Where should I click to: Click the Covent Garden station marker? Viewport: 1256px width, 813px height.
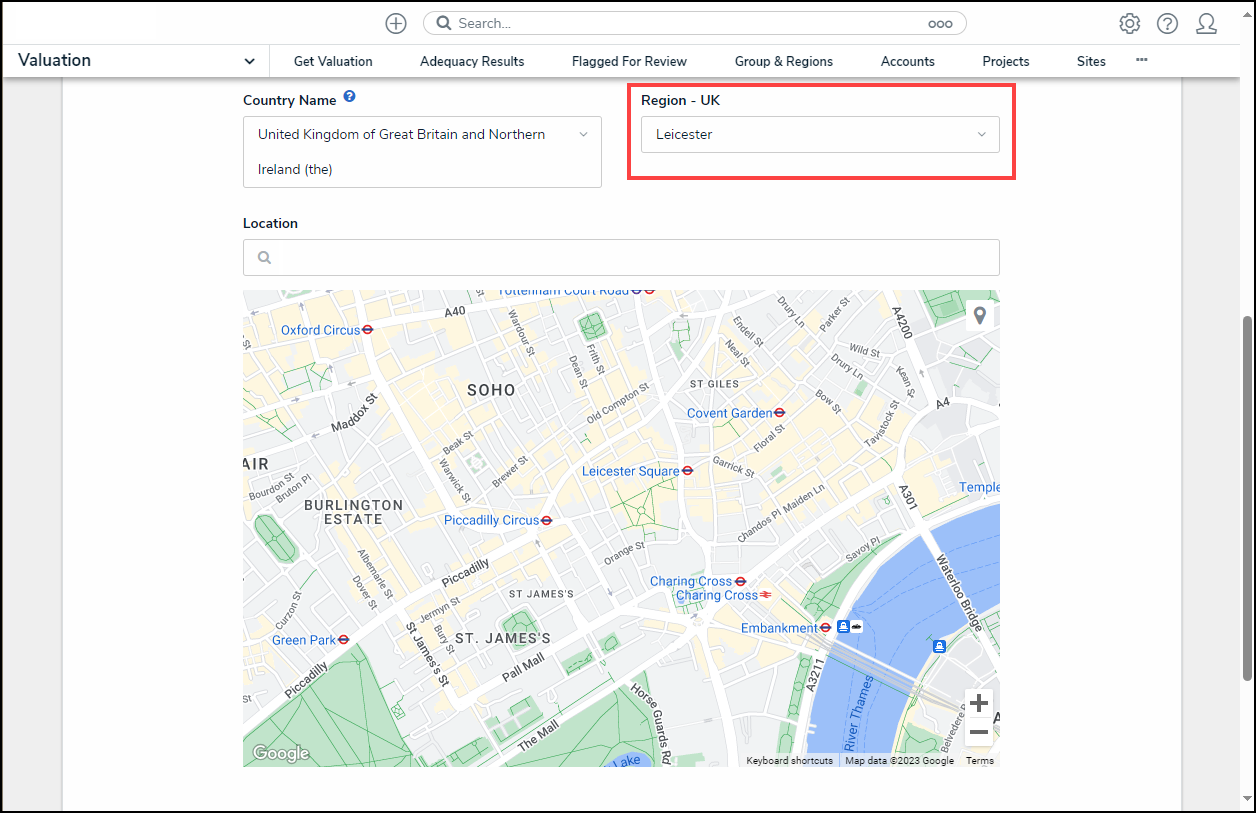click(x=780, y=412)
